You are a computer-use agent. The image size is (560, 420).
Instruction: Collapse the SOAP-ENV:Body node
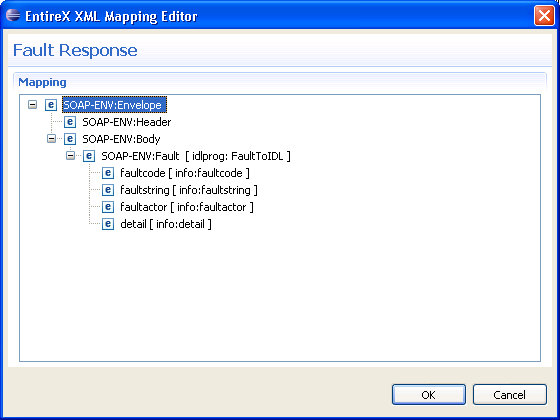pos(51,139)
